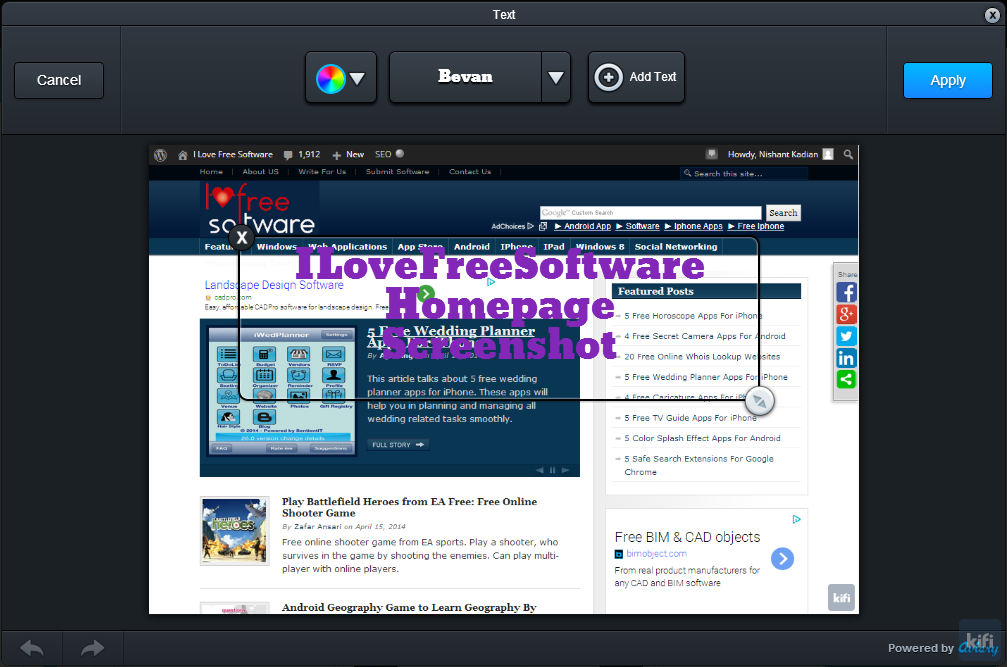
Task: Click the slider next arrow
Action: tap(565, 471)
